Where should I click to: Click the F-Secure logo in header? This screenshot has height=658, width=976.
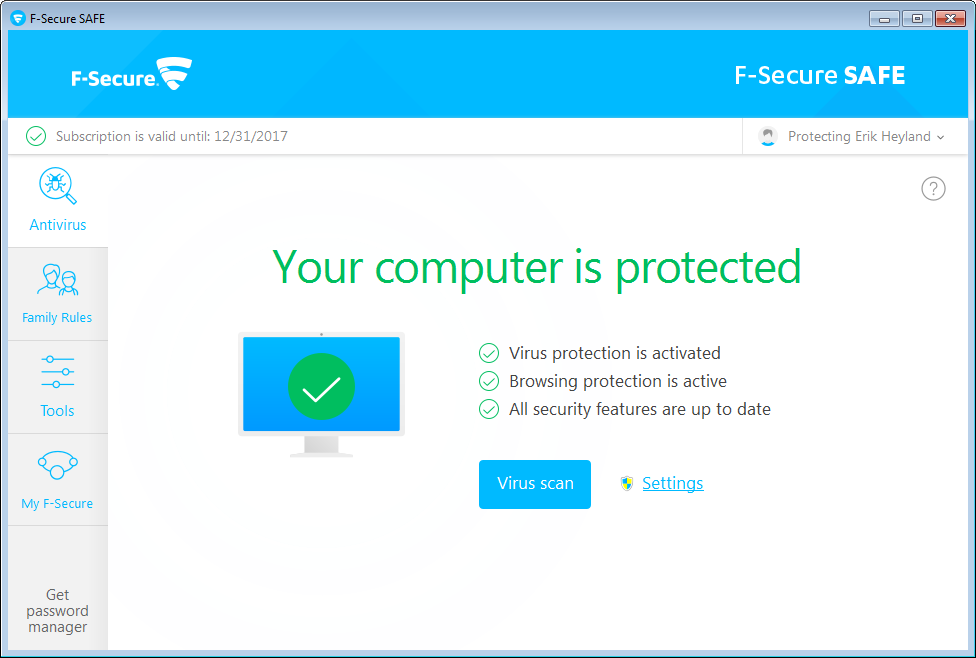point(131,75)
